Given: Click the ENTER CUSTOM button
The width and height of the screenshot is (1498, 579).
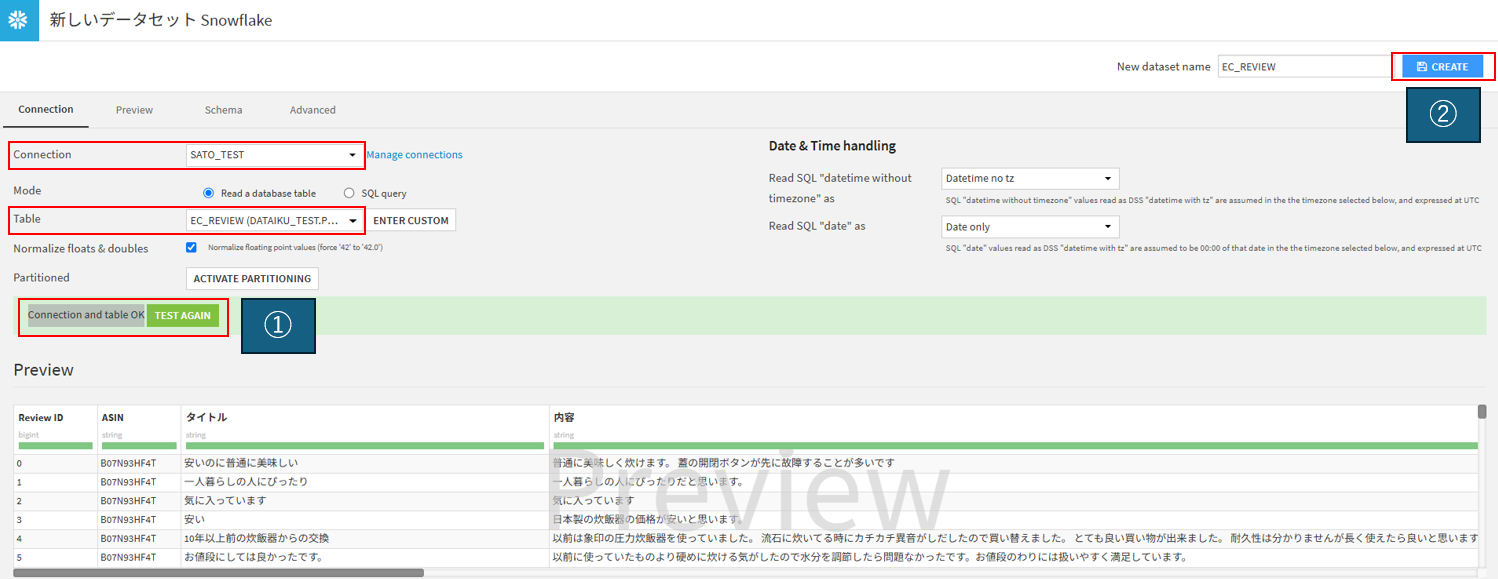Looking at the screenshot, I should pos(411,220).
